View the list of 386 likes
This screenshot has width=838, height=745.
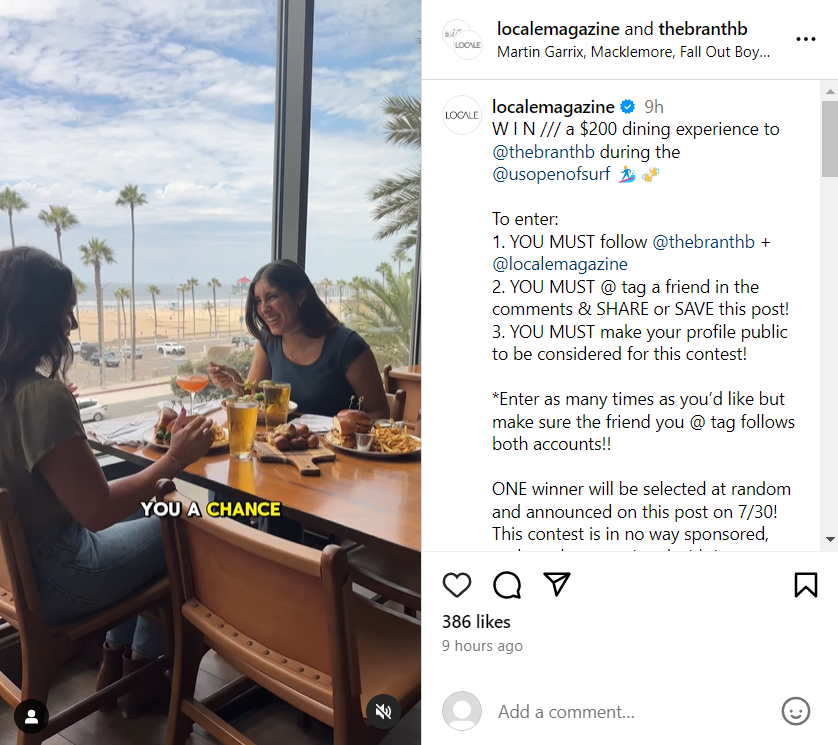(476, 622)
